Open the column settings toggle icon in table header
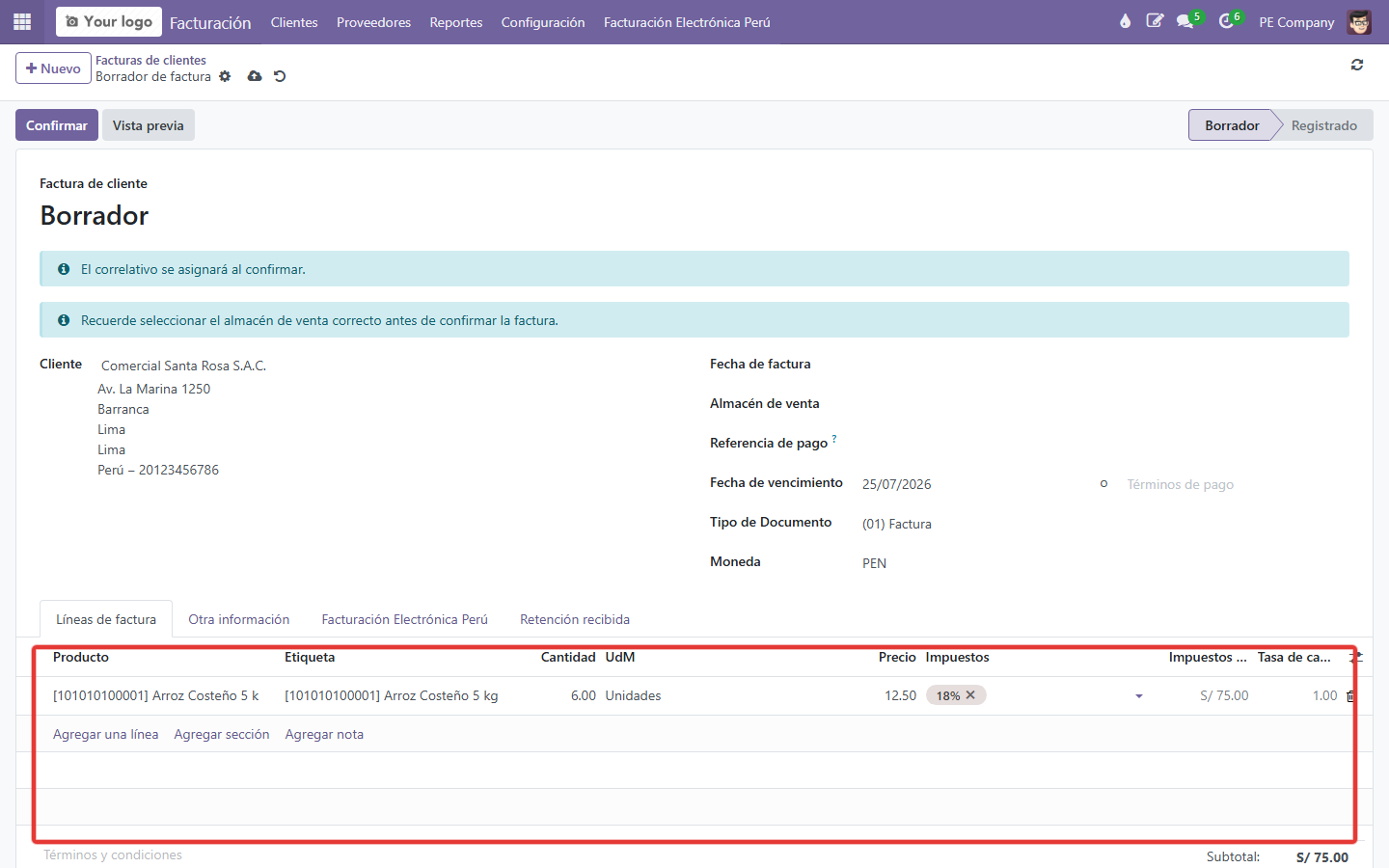This screenshot has height=868, width=1389. tap(1356, 657)
